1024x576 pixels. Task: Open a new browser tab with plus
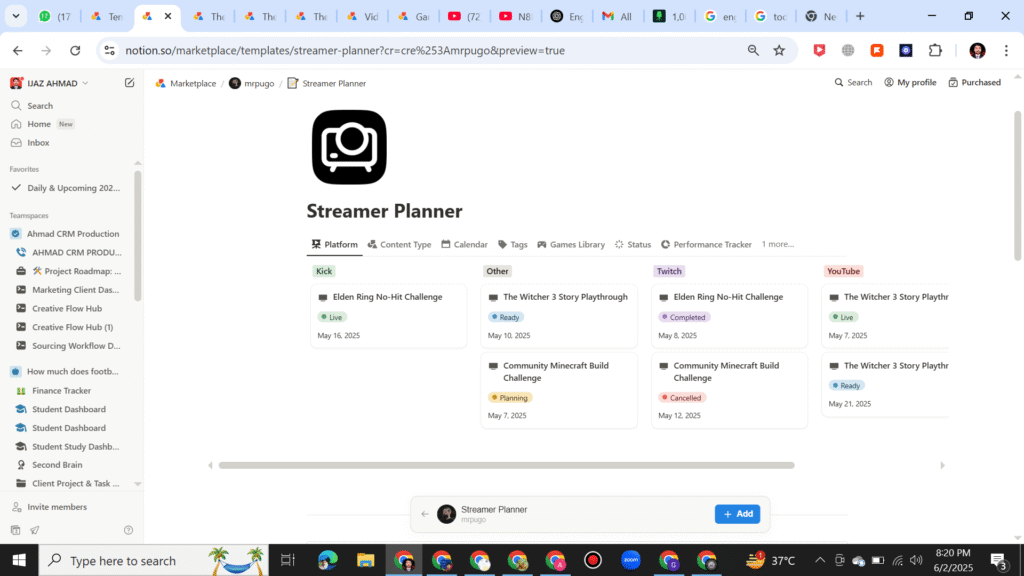pyautogui.click(x=860, y=16)
